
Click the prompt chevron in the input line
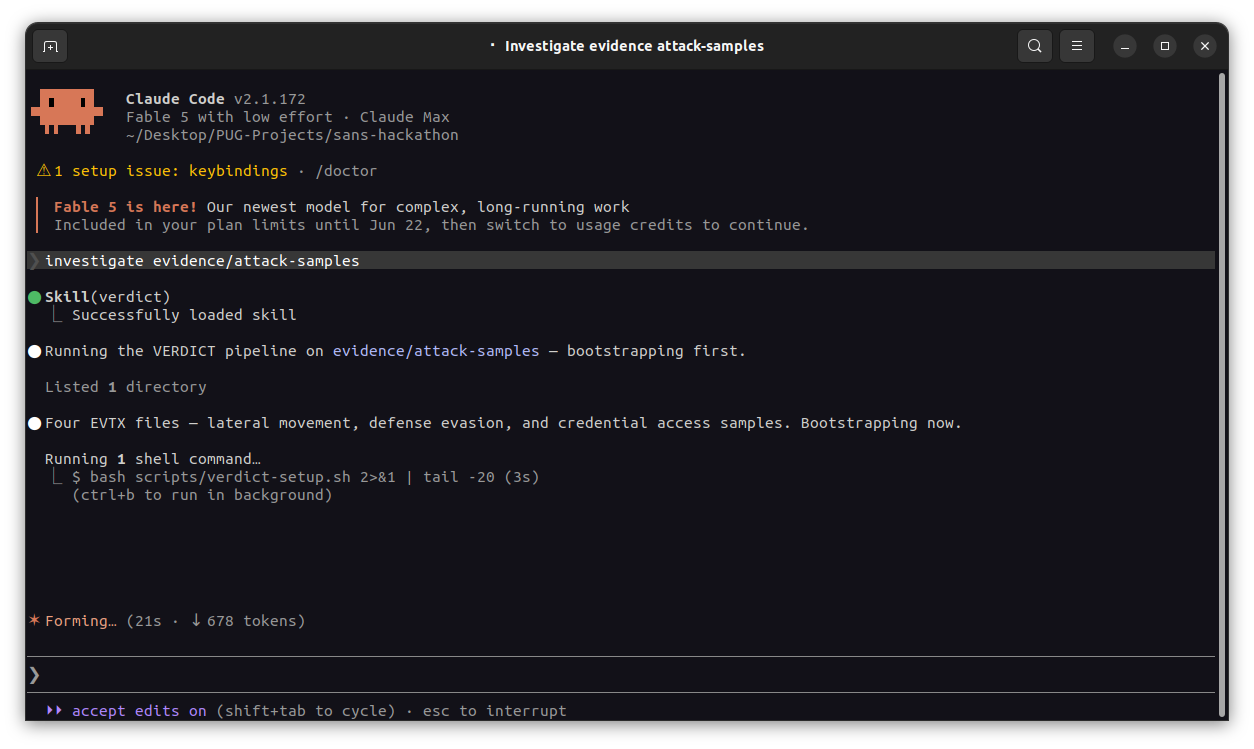tap(34, 675)
